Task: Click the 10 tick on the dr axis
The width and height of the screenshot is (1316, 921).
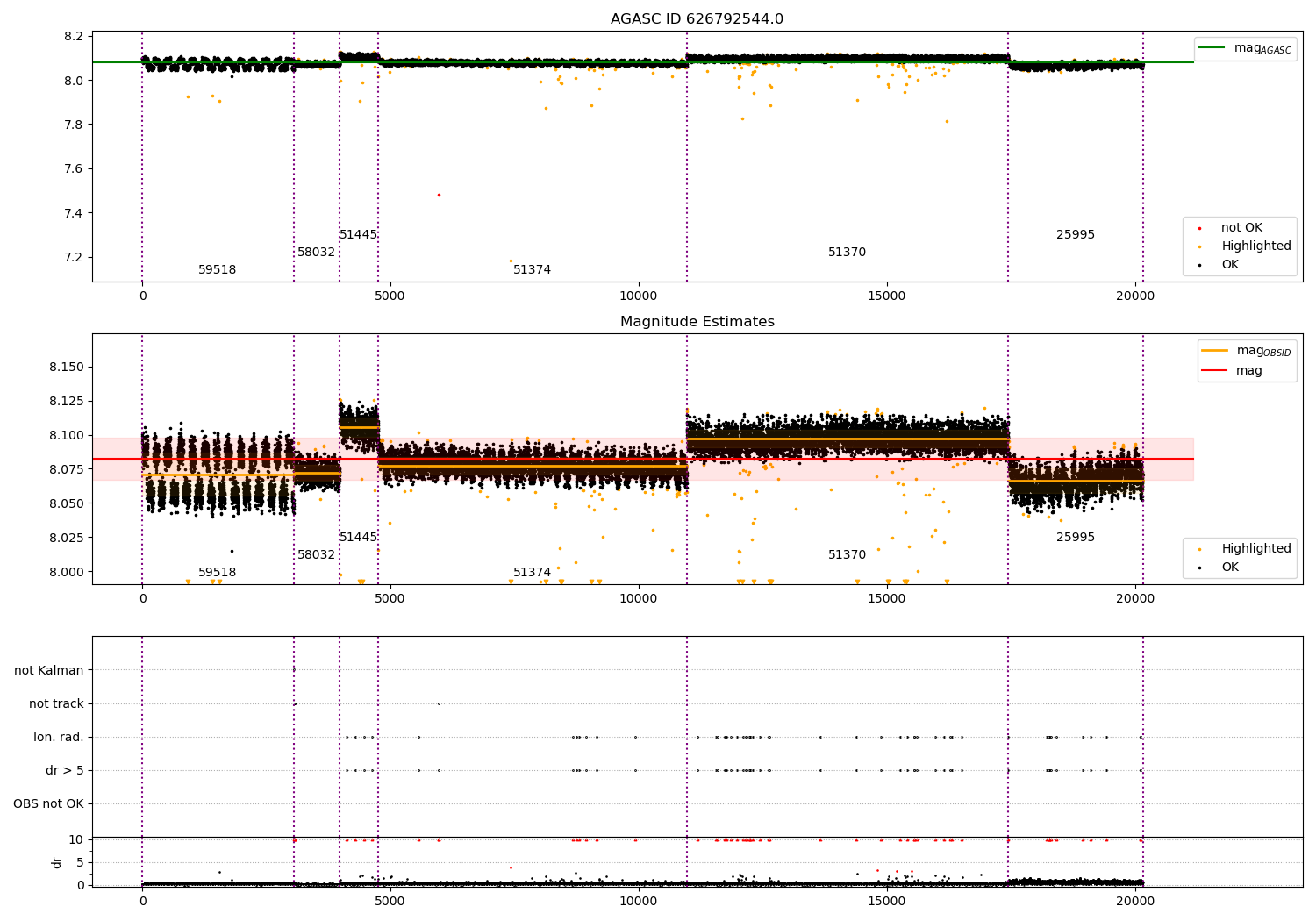Action: 76,840
